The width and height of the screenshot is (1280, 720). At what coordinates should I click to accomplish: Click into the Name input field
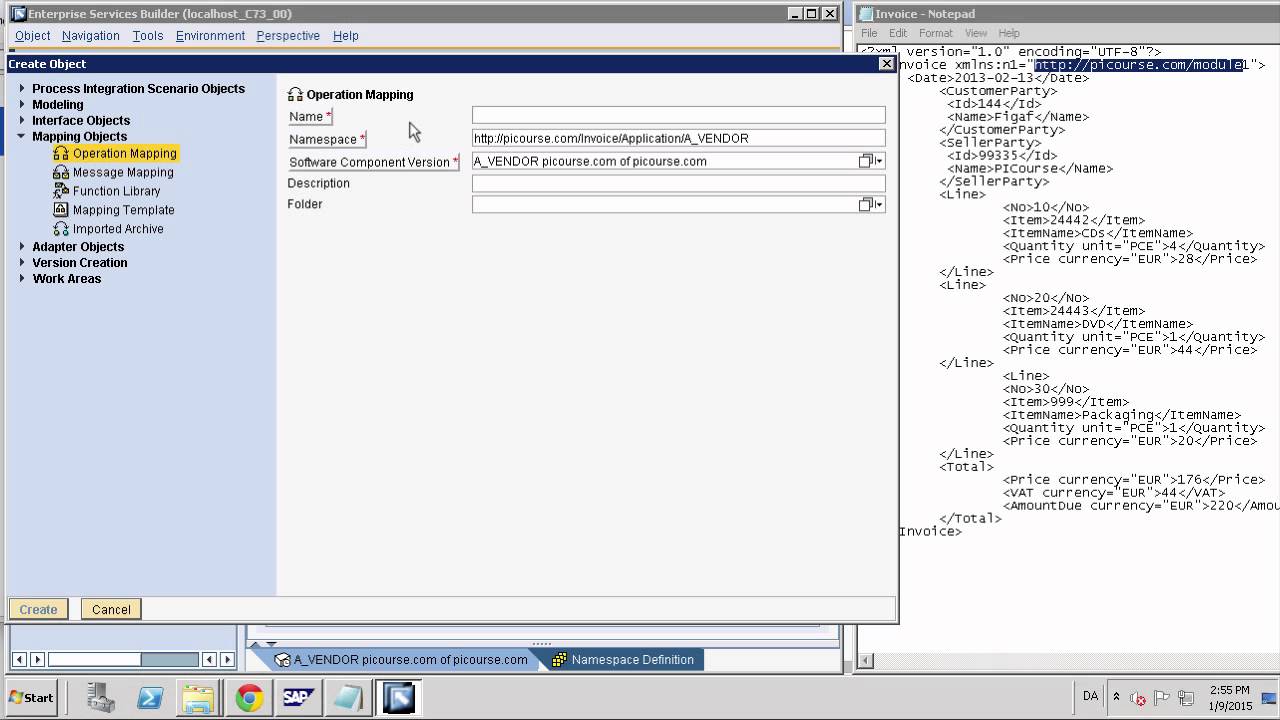pos(678,115)
